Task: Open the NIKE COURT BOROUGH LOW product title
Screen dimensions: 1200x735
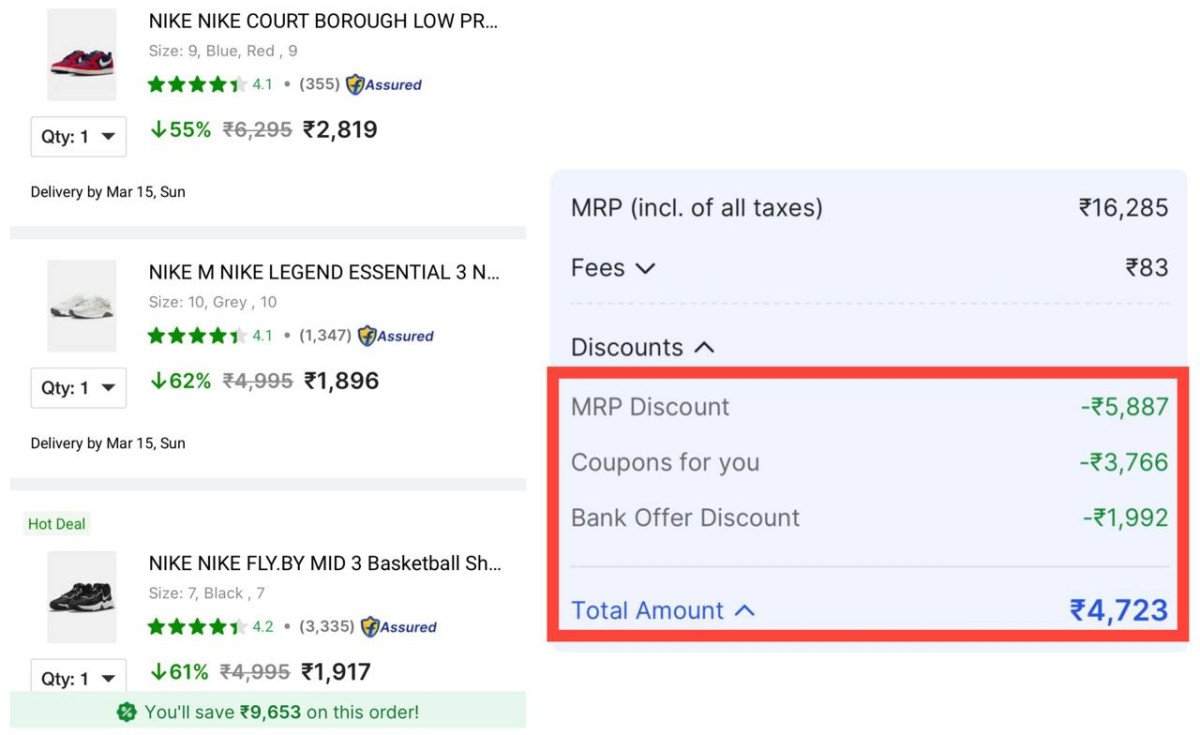Action: click(x=323, y=21)
